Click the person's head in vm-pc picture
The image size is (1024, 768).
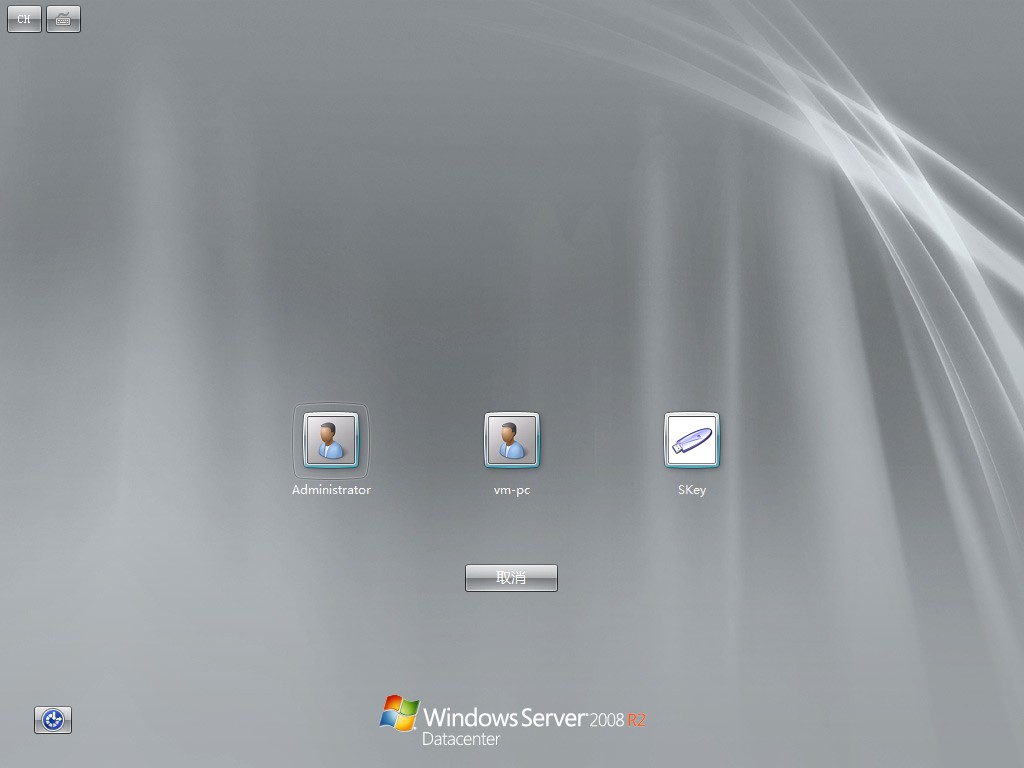pyautogui.click(x=509, y=432)
